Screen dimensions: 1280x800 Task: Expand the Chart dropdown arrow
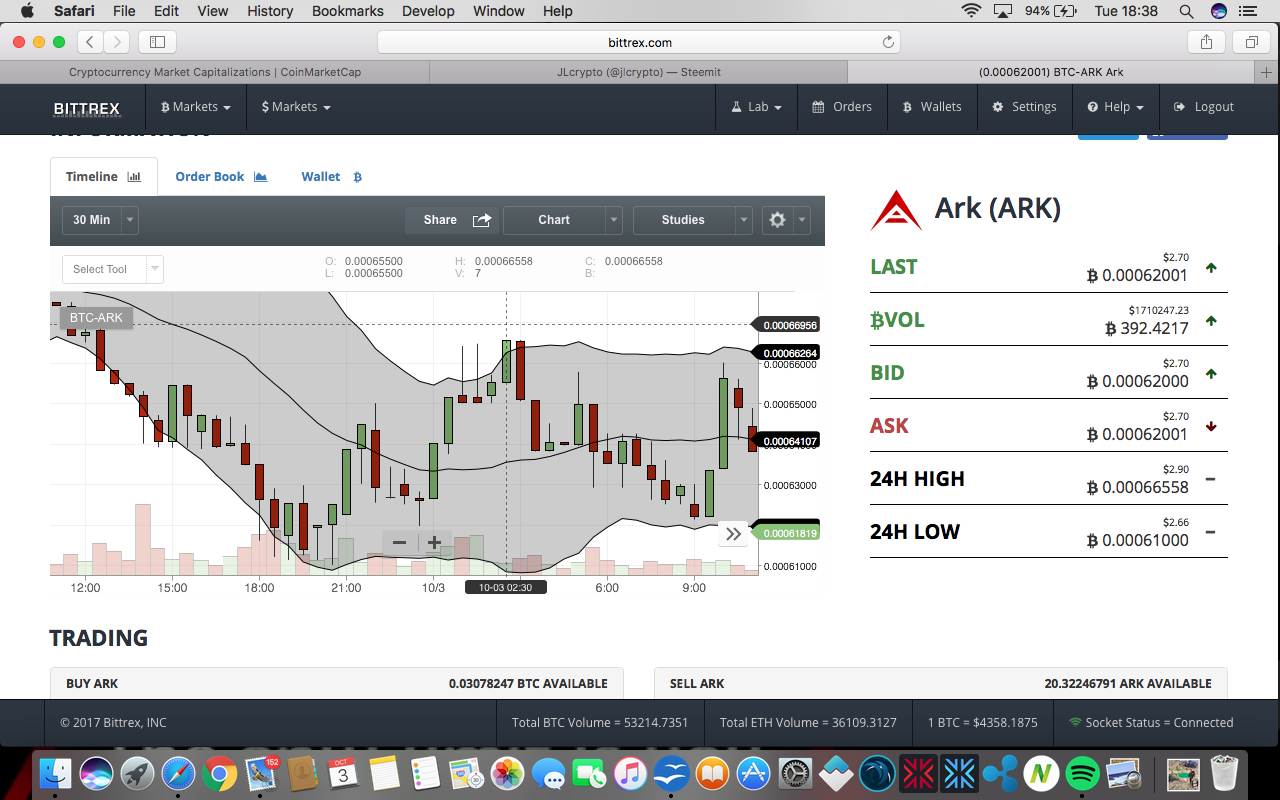614,220
